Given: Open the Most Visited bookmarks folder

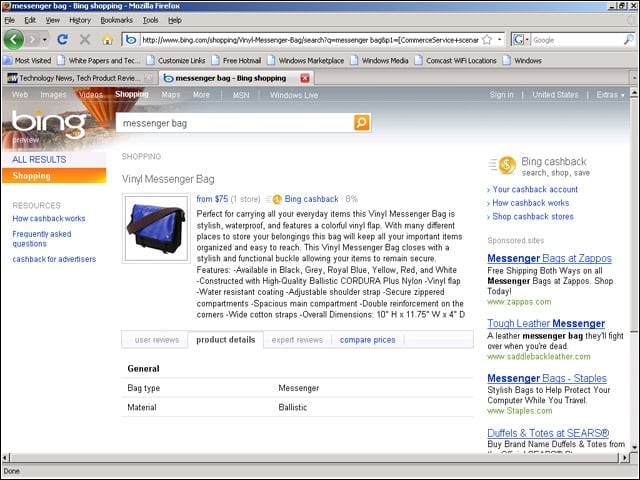Looking at the screenshot, I should [27, 60].
